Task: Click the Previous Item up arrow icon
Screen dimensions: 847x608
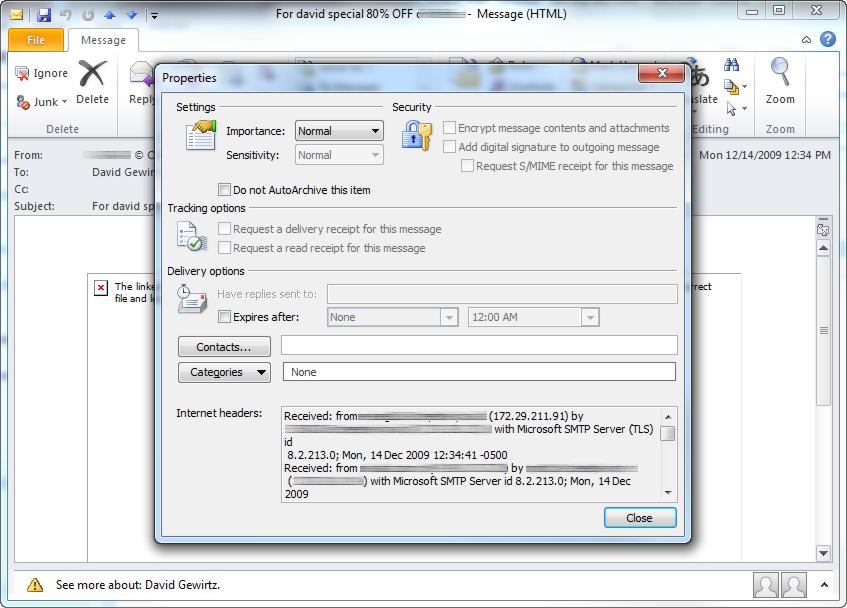Action: (x=110, y=15)
